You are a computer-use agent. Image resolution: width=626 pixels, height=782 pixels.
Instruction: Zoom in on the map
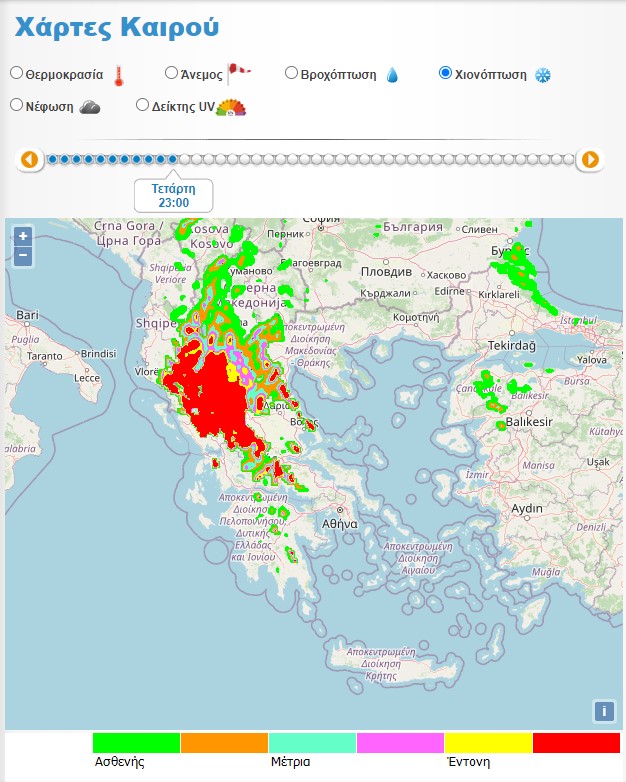click(x=23, y=236)
